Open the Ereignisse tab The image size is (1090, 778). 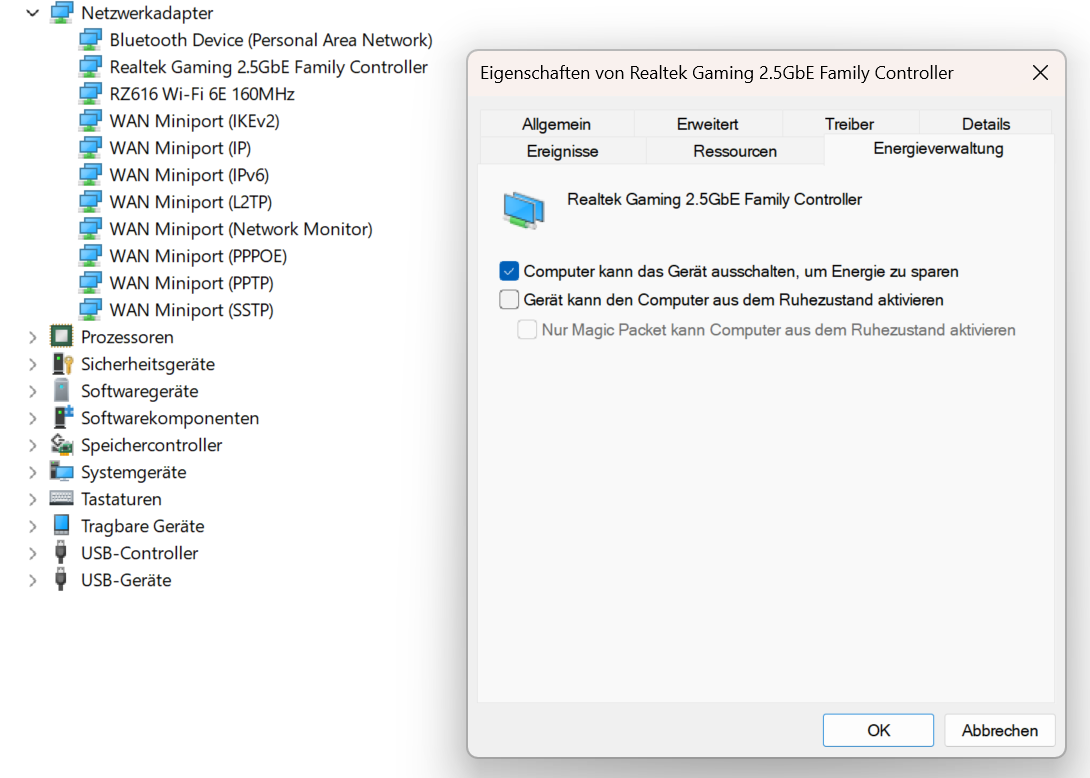[x=562, y=151]
